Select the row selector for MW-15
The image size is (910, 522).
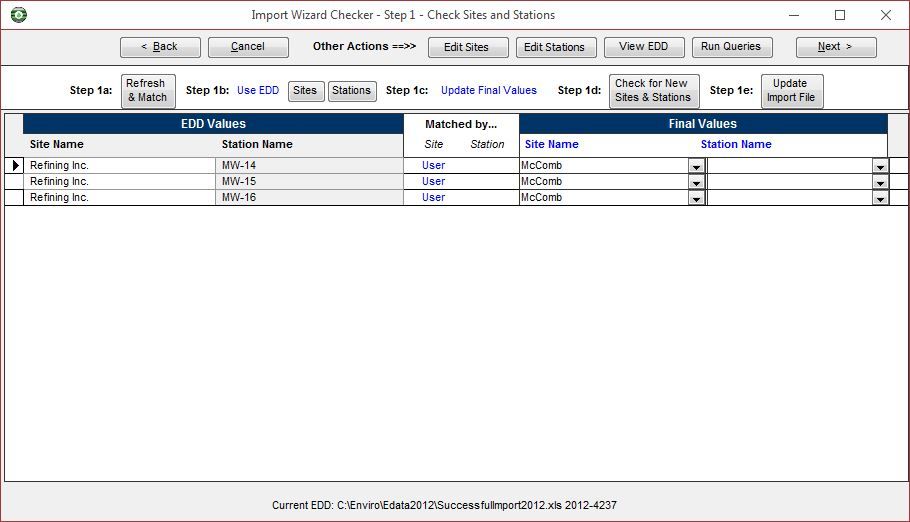[14, 182]
